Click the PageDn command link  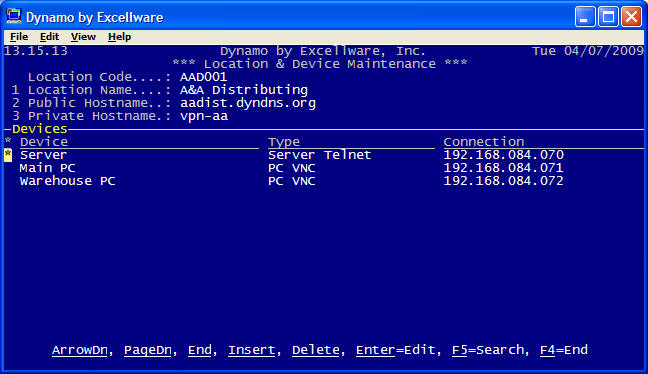[148, 350]
